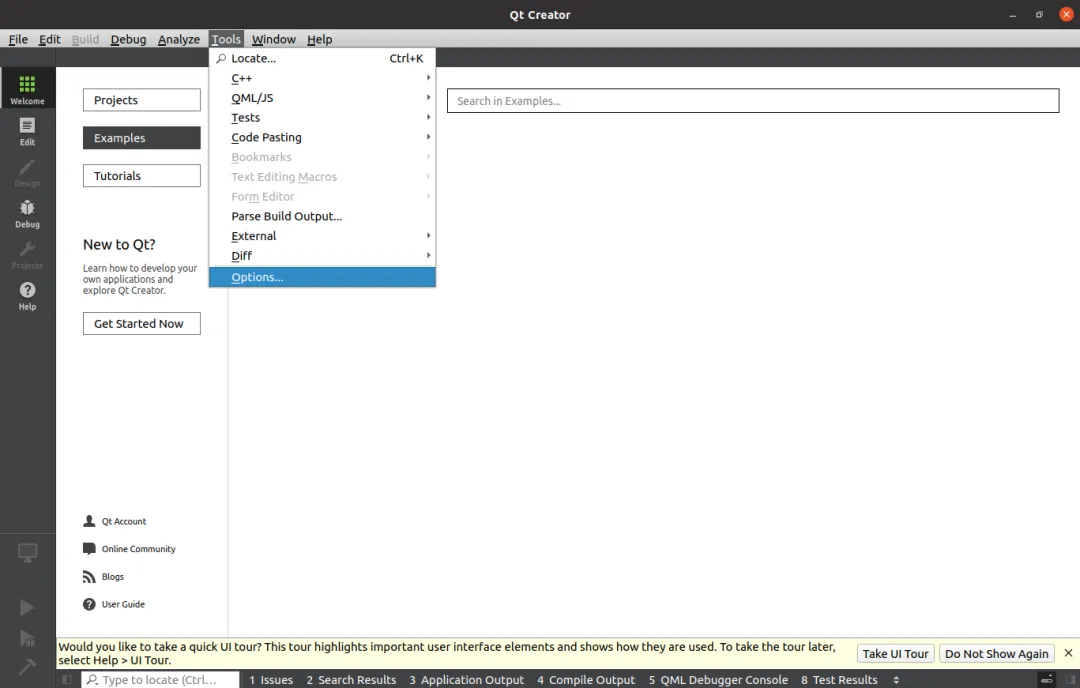
Task: Open Issues output pane
Action: 271,680
